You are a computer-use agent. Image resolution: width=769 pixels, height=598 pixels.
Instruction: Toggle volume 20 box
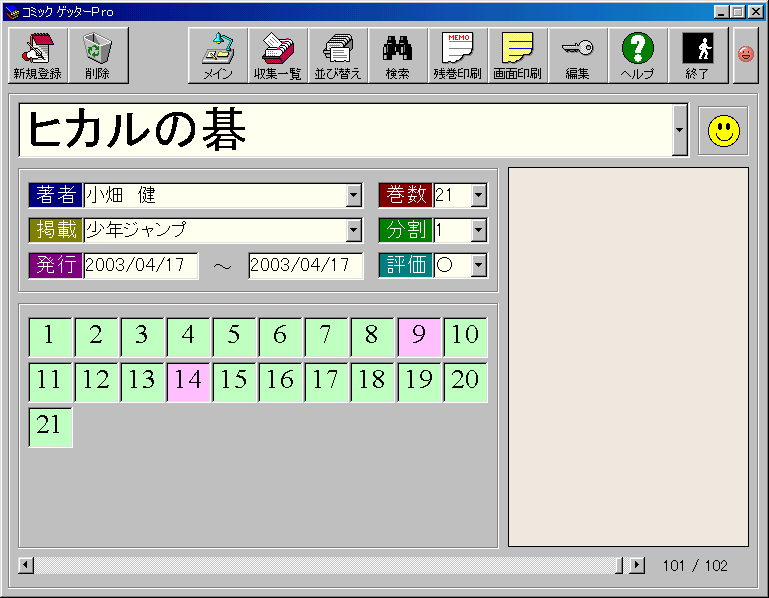coord(465,382)
